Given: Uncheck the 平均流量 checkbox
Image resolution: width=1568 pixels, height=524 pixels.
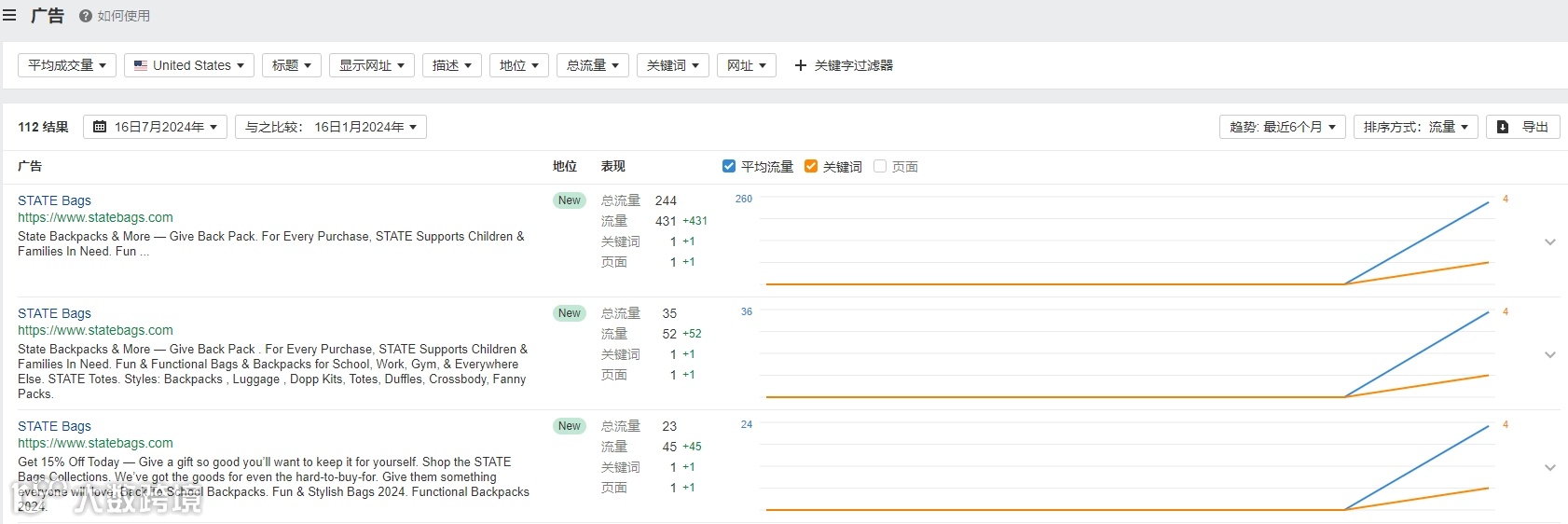Looking at the screenshot, I should (x=729, y=166).
